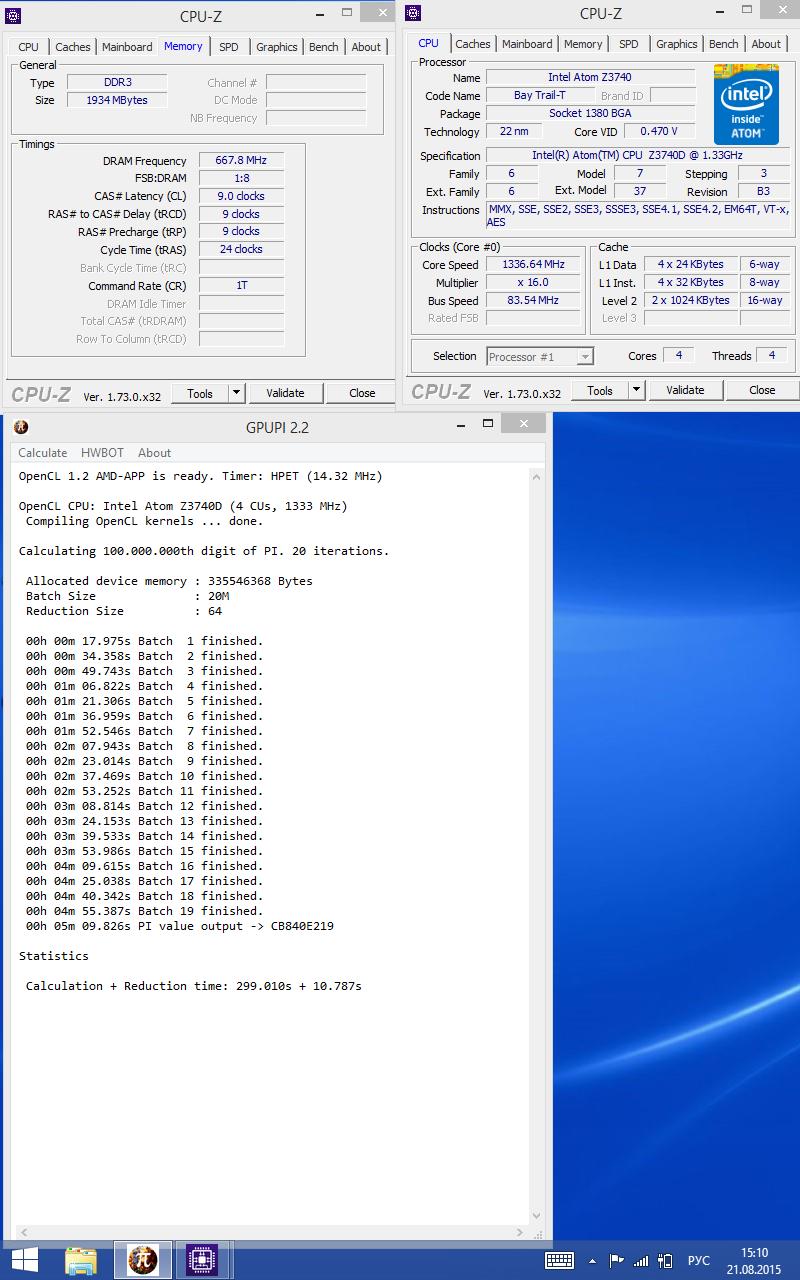Expand Tools dropdown arrow in Memory CPU-Z window
The height and width of the screenshot is (1280, 800).
tap(237, 393)
